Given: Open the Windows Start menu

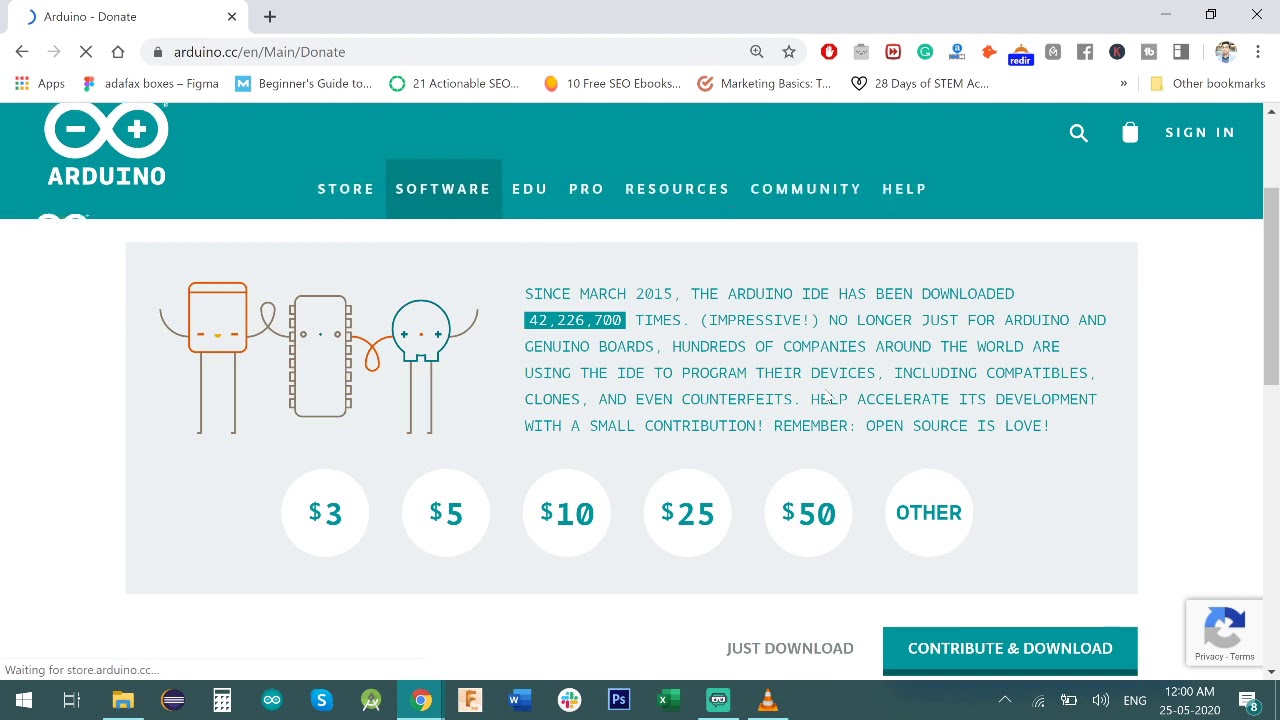Looking at the screenshot, I should pos(24,700).
